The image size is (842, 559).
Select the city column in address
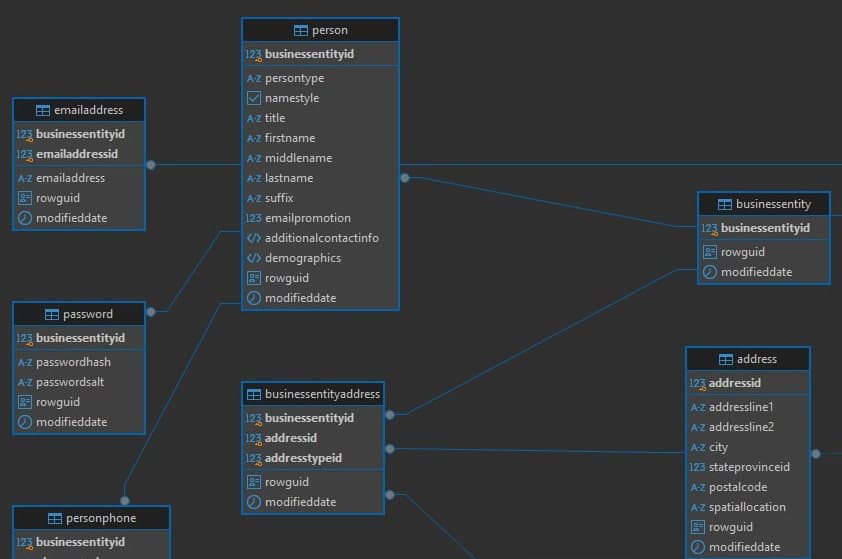(718, 447)
